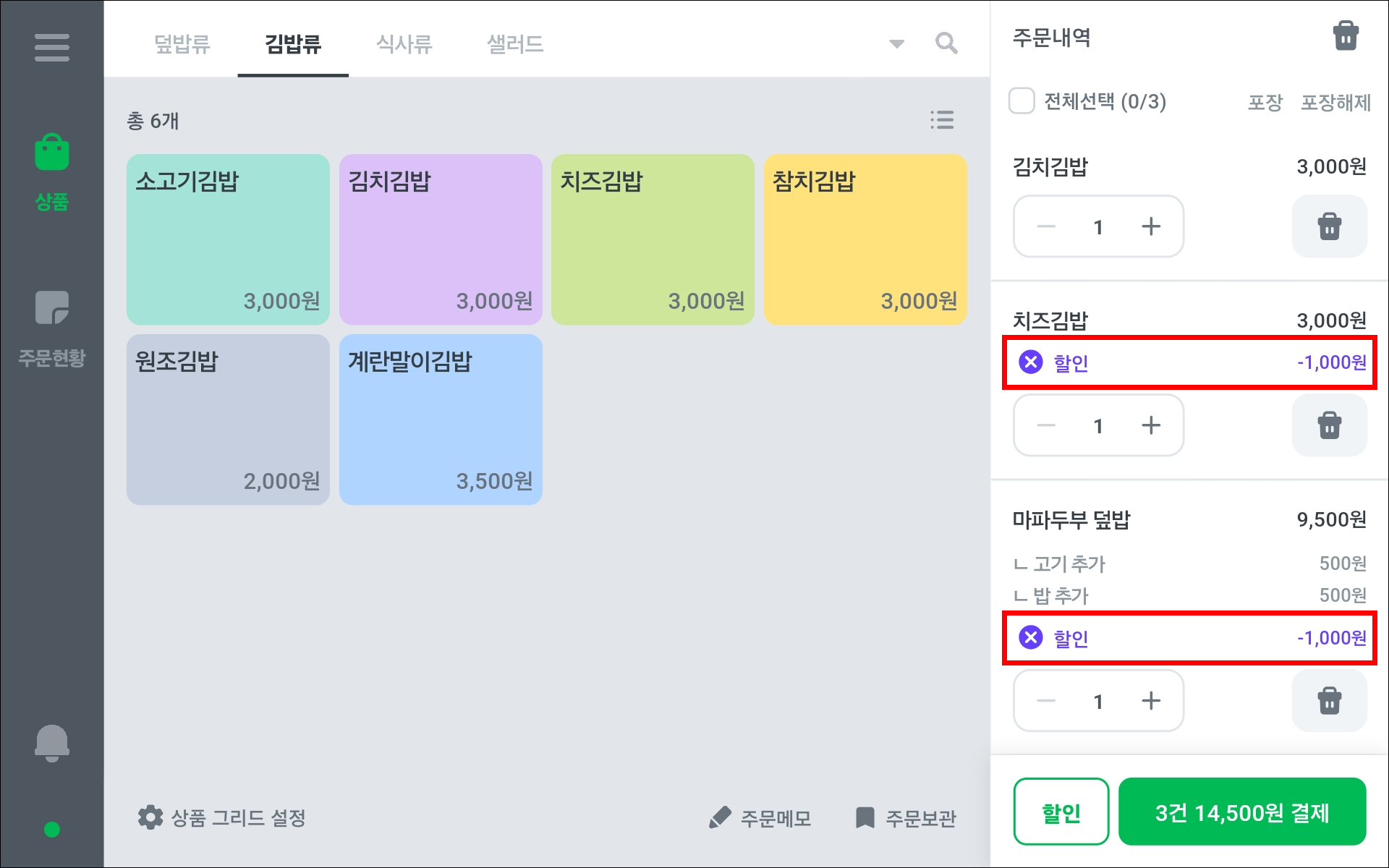1389x868 pixels.
Task: Open the 샐러드 category tab
Action: click(x=515, y=44)
